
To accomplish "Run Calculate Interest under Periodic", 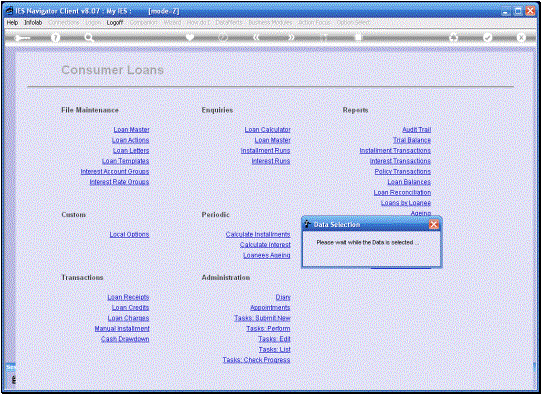I will 265,245.
